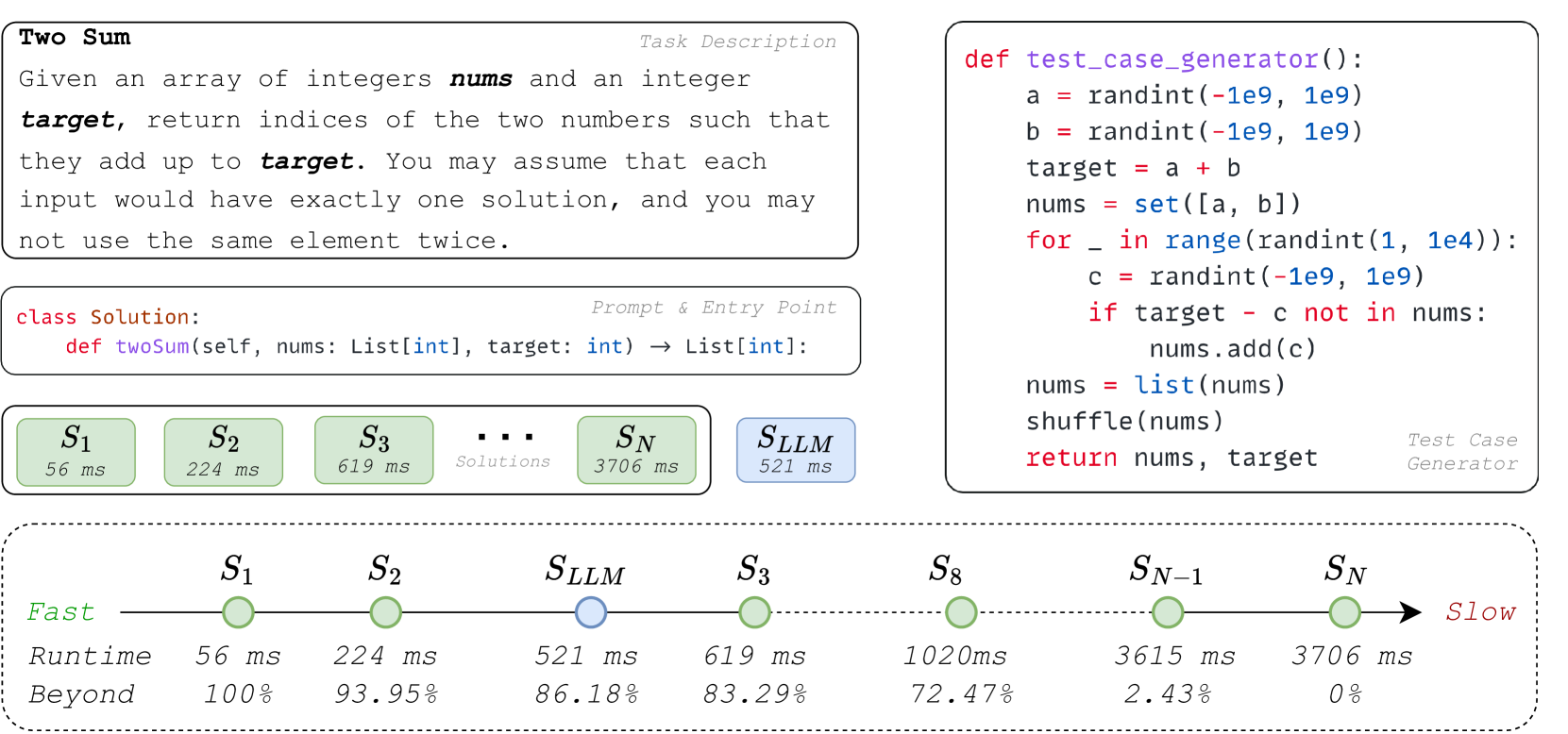The height and width of the screenshot is (734, 1568).
Task: Select the S2 circle on the timeline
Action: (385, 612)
